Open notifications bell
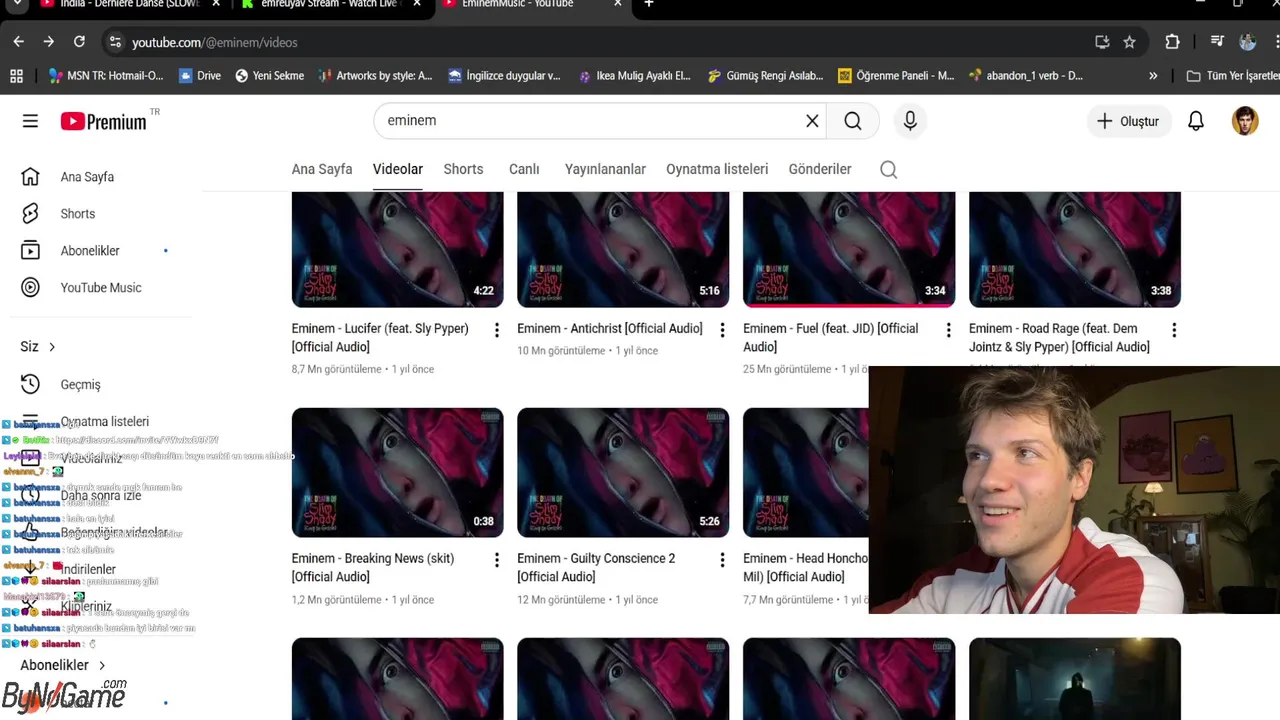1280x720 pixels. (x=1195, y=121)
